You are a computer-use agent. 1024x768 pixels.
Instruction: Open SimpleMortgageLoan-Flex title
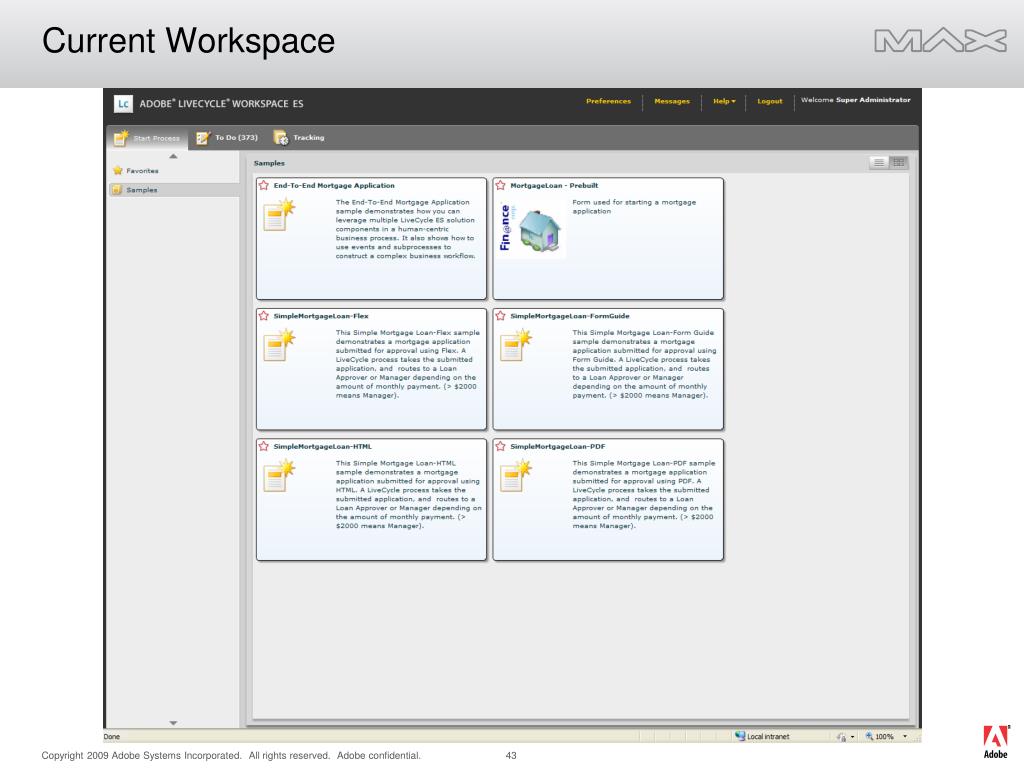tap(321, 316)
